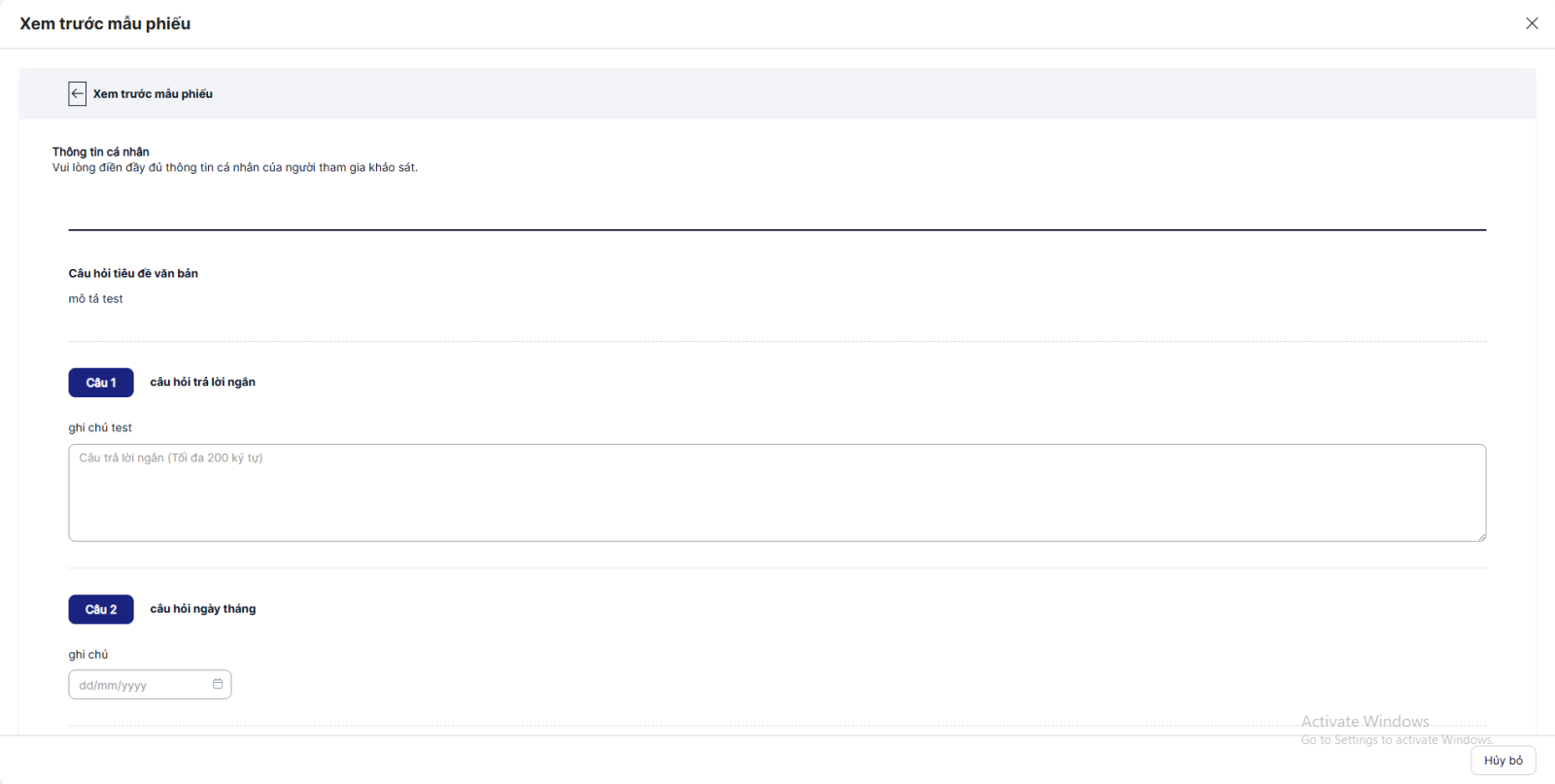The height and width of the screenshot is (784, 1555).
Task: Click the short answer textarea resize handle
Action: [1481, 536]
